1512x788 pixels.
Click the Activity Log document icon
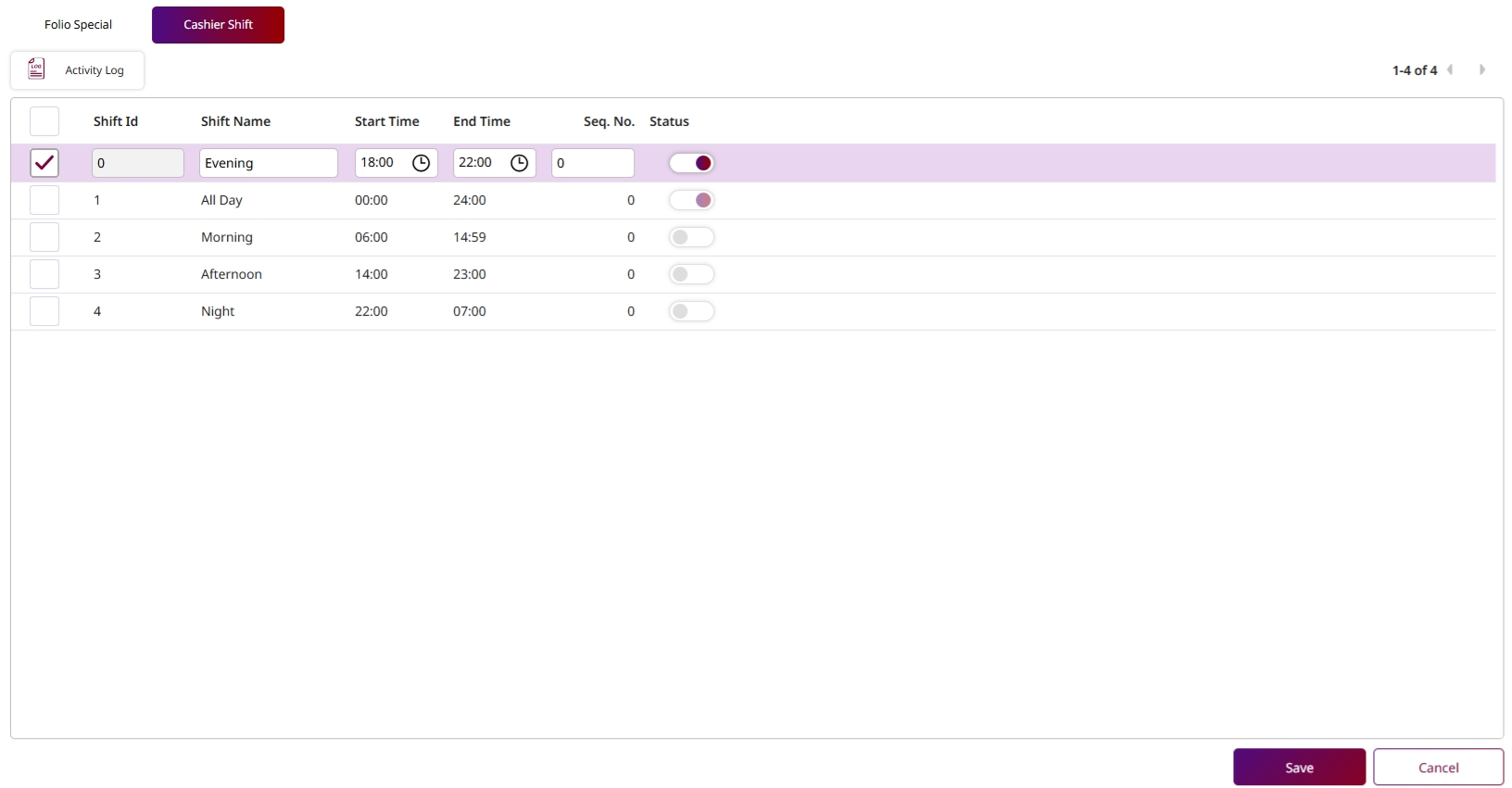pos(36,69)
